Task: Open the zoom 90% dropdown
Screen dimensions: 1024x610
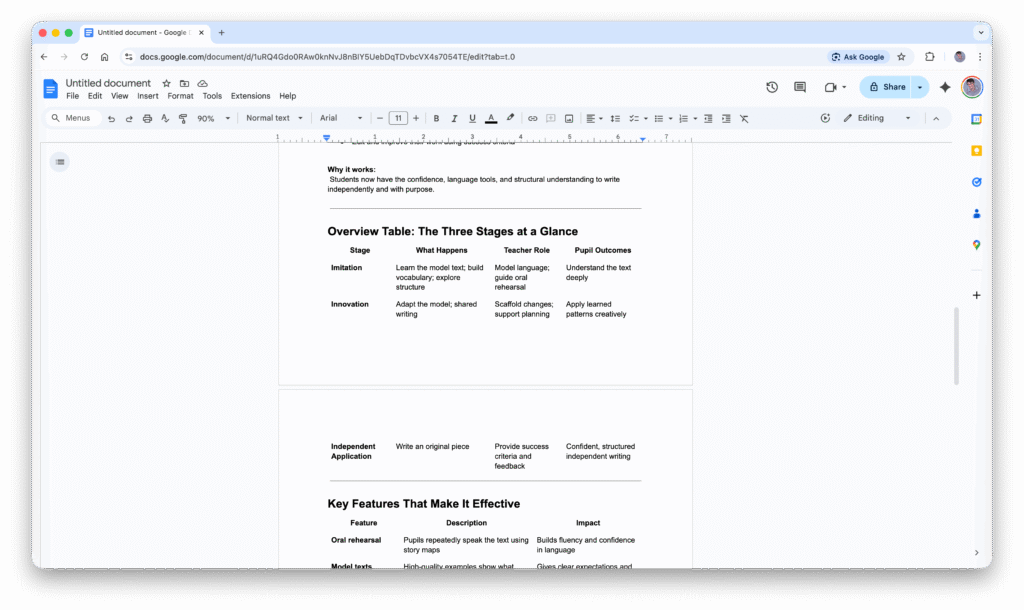Action: [x=213, y=118]
